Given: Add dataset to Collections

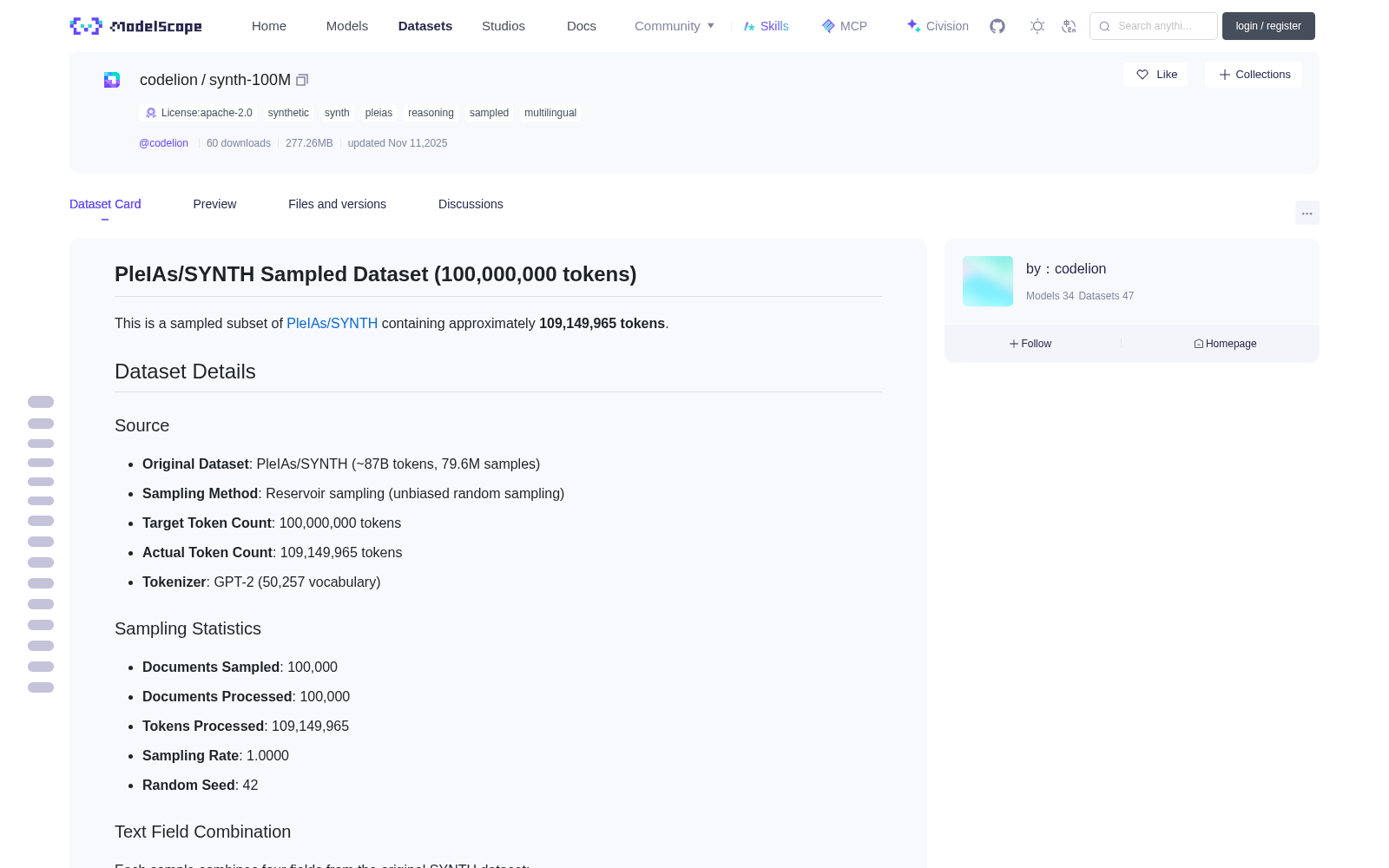Looking at the screenshot, I should pos(1254,75).
